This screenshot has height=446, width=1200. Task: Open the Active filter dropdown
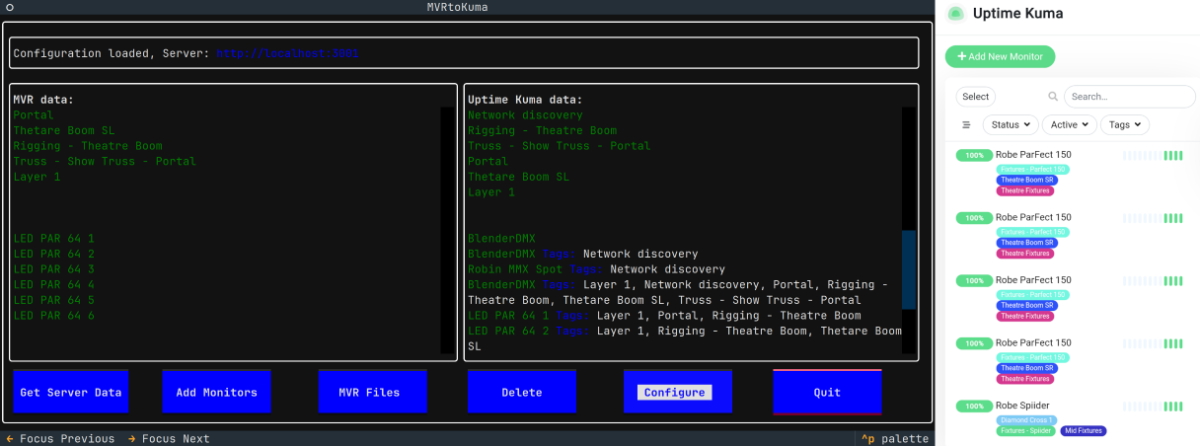(x=1068, y=125)
